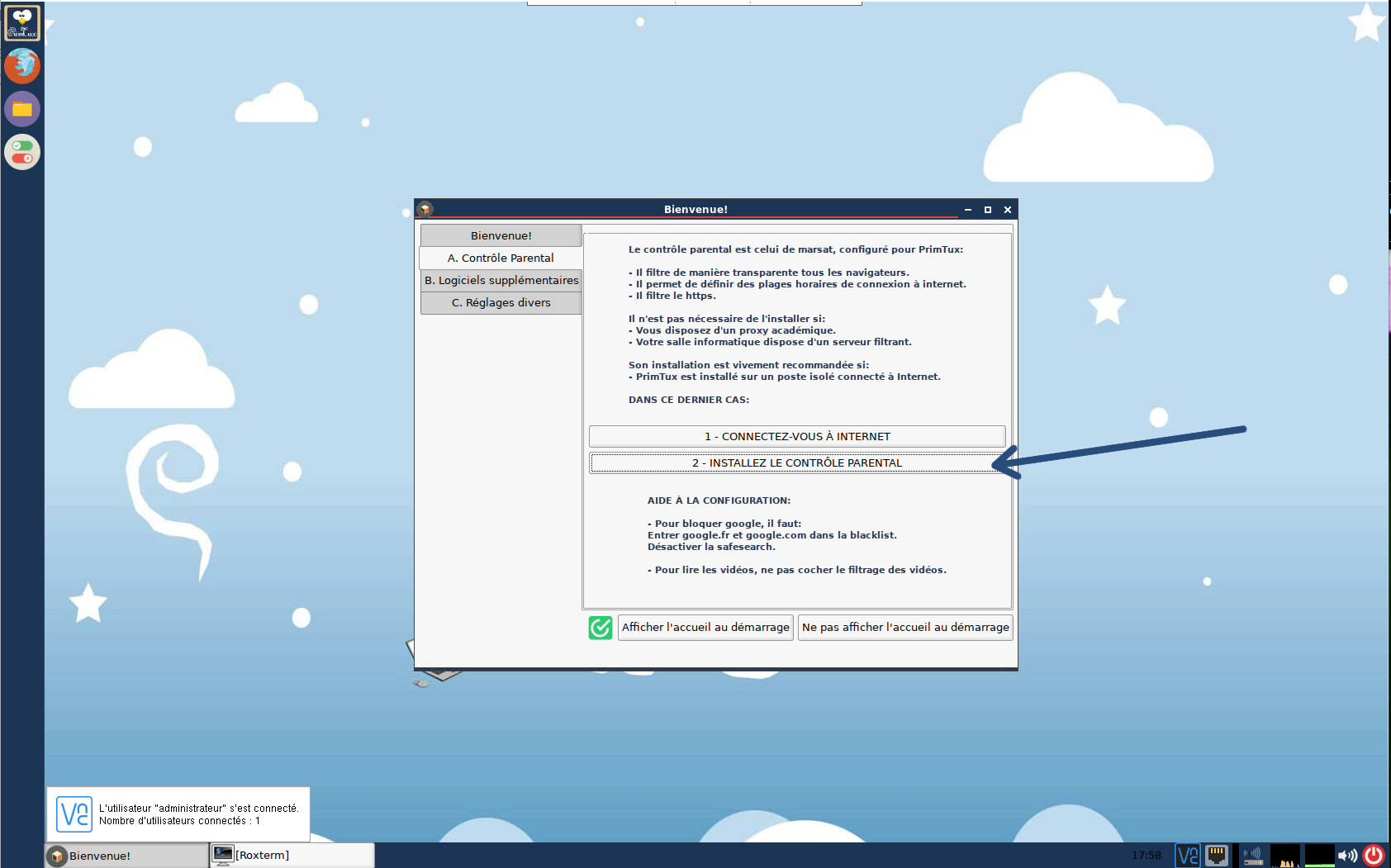Click the Bienvenue window title icon
Screen dimensions: 1391x868
pyautogui.click(x=425, y=209)
